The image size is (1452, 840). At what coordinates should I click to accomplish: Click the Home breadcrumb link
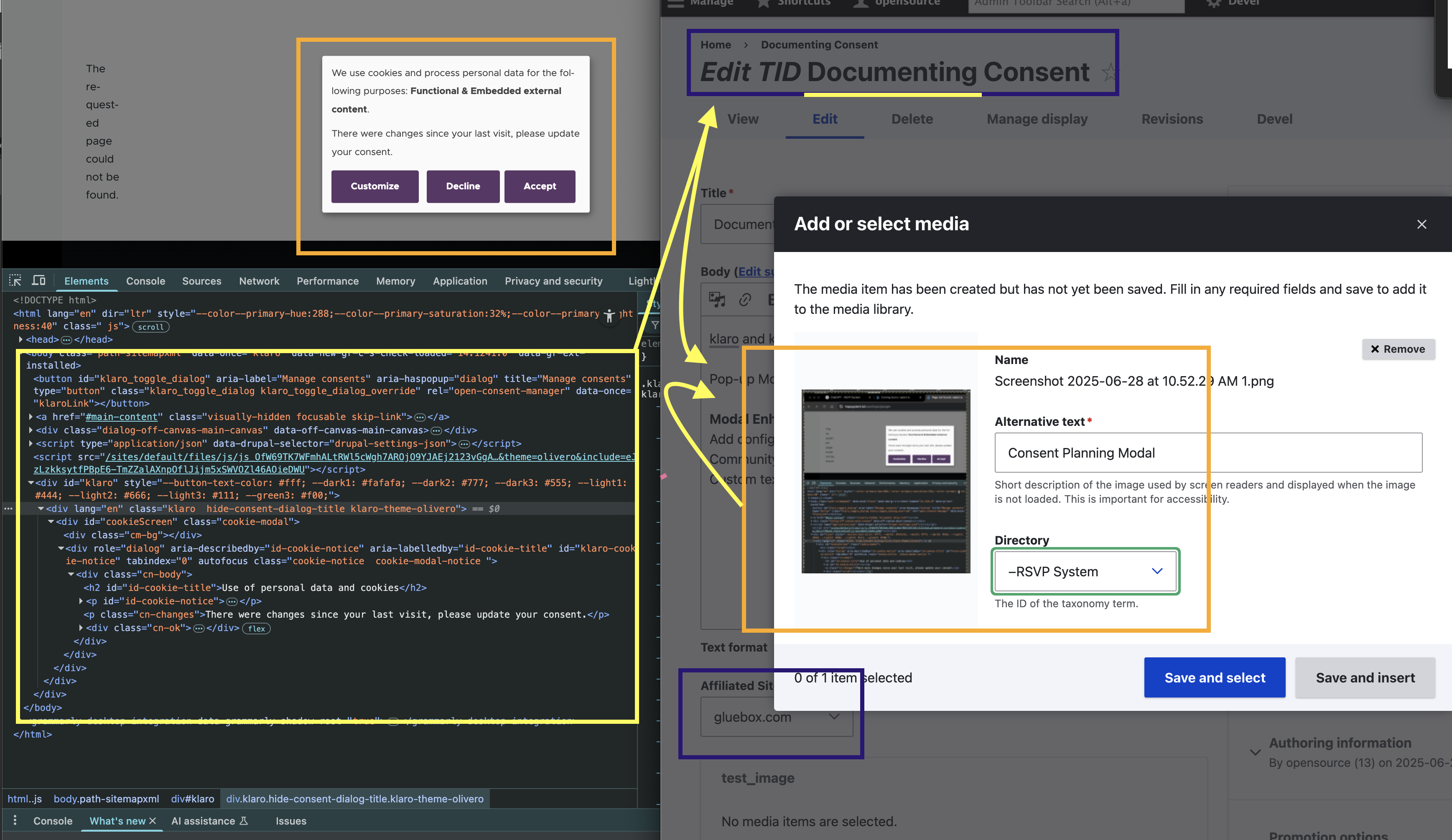716,44
